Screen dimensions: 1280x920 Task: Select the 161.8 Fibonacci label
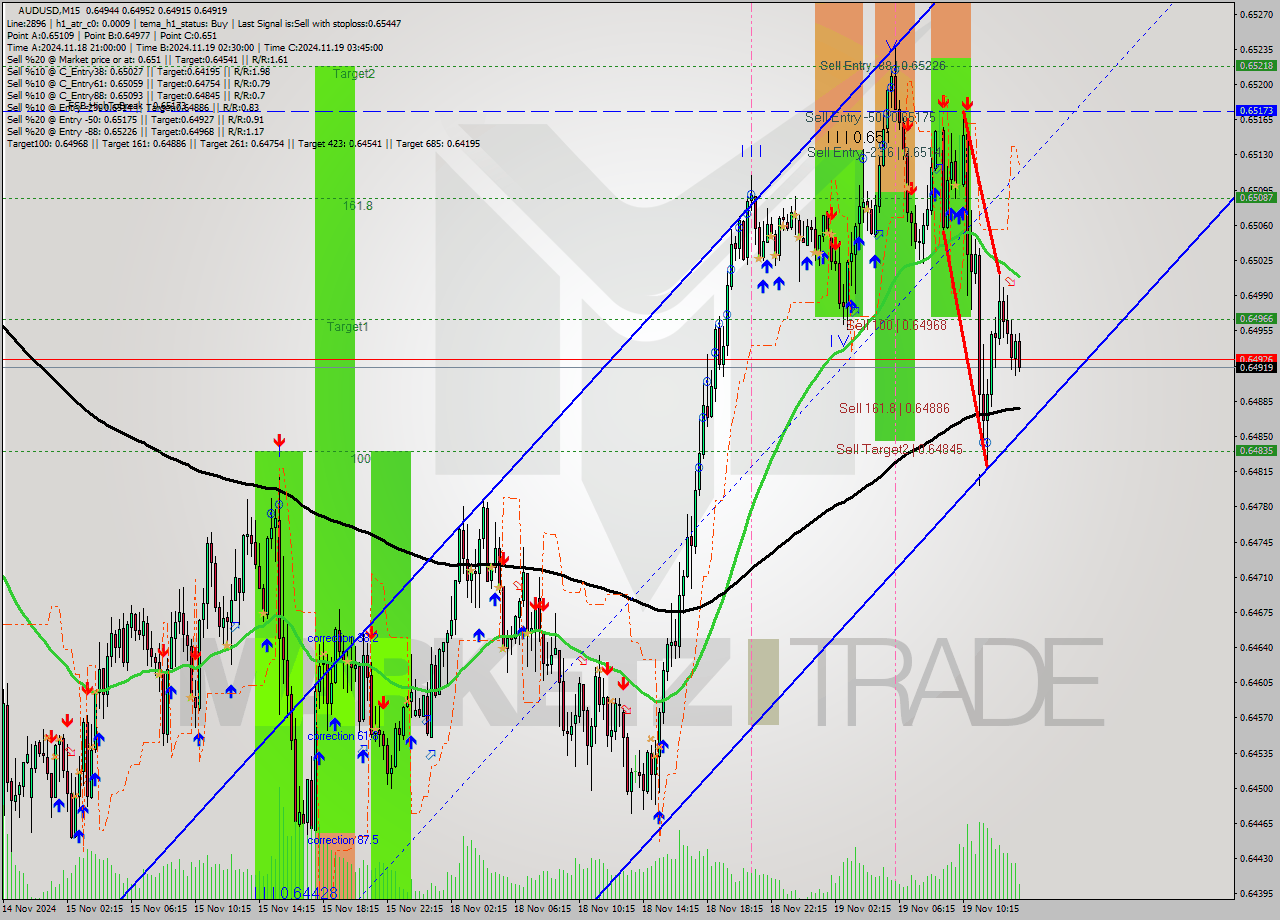358,206
